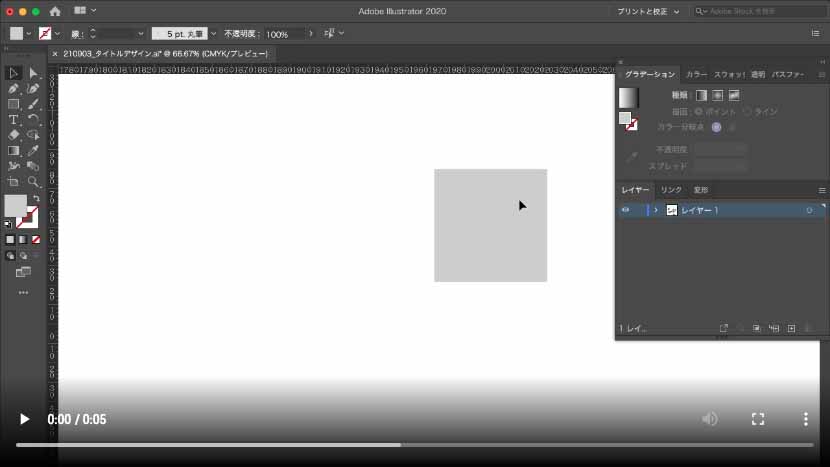
Task: Select ライン radio option
Action: [x=747, y=112]
